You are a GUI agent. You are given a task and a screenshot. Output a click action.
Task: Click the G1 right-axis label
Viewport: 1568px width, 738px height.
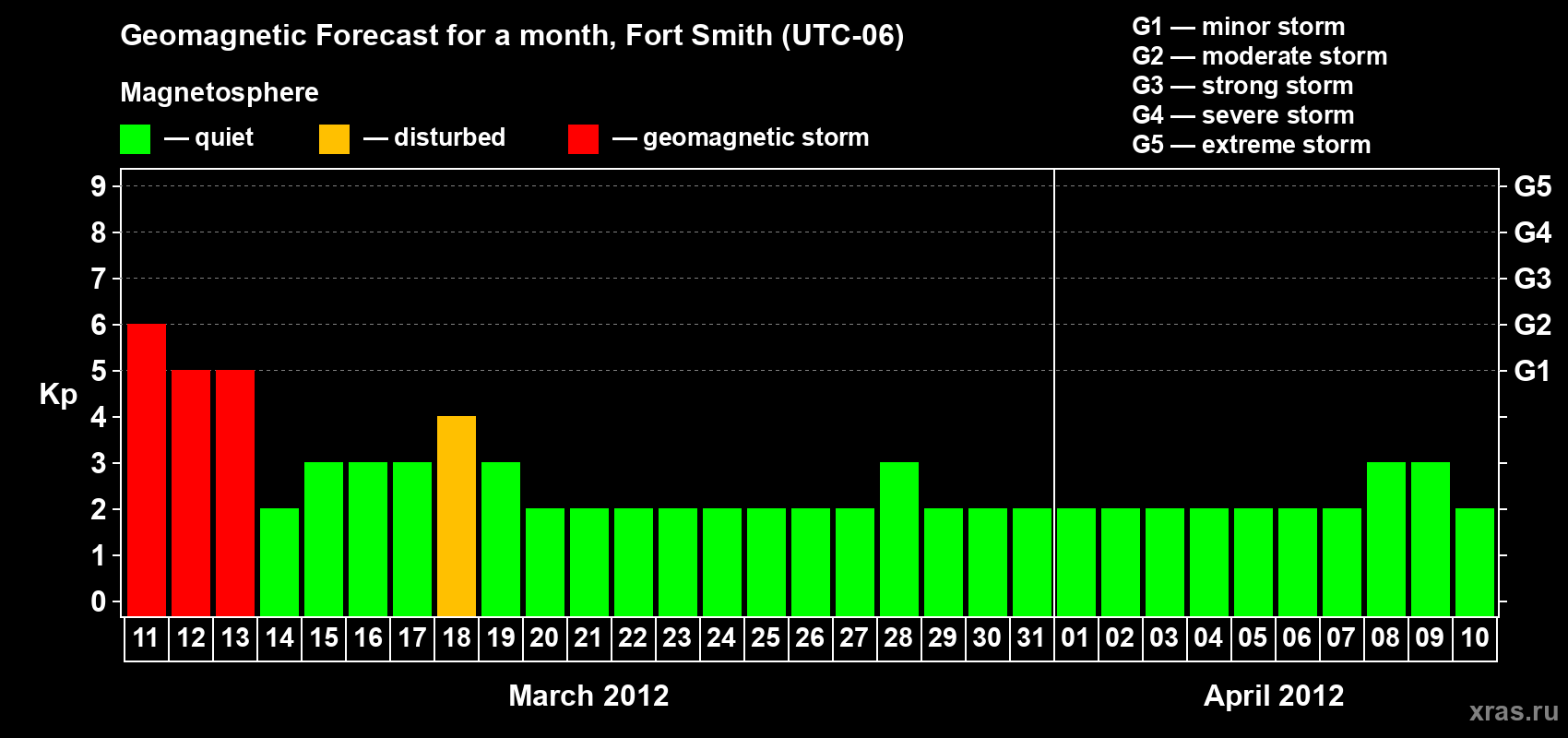pyautogui.click(x=1533, y=371)
